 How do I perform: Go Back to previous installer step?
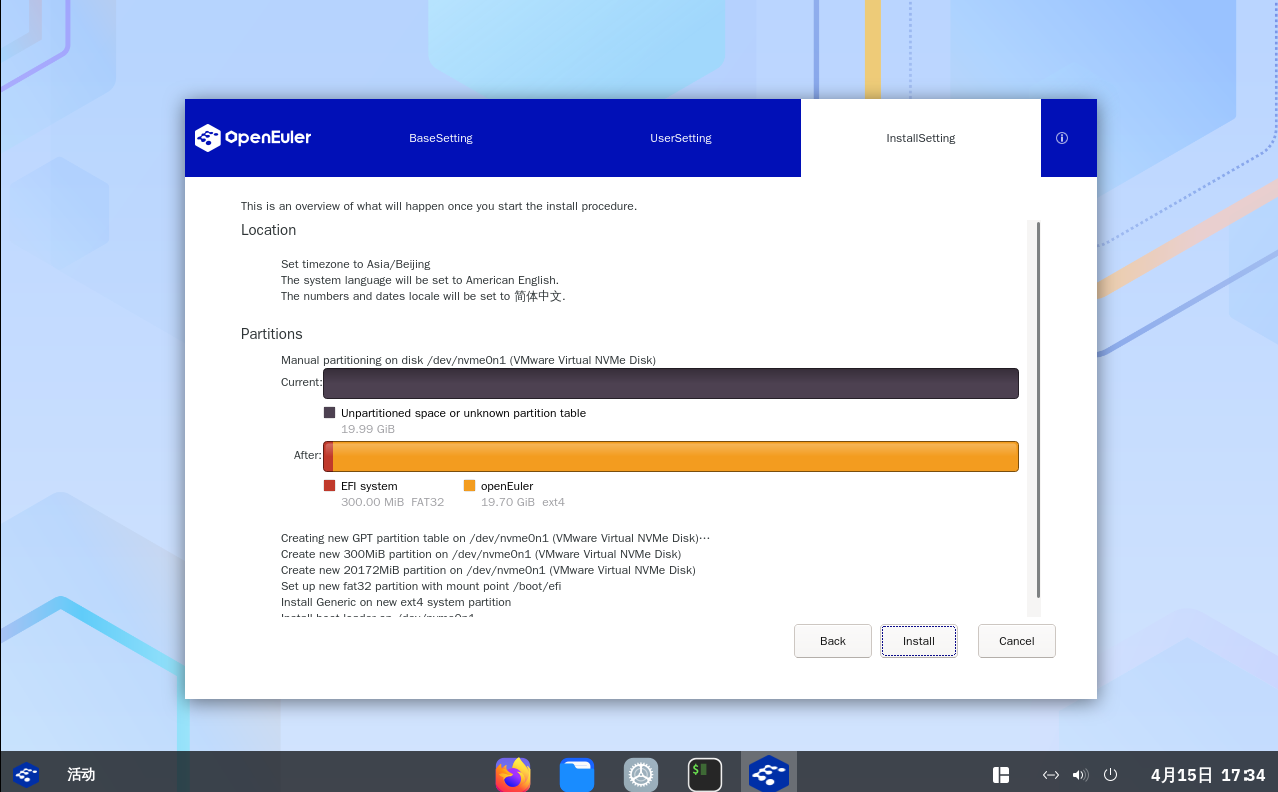click(x=833, y=641)
